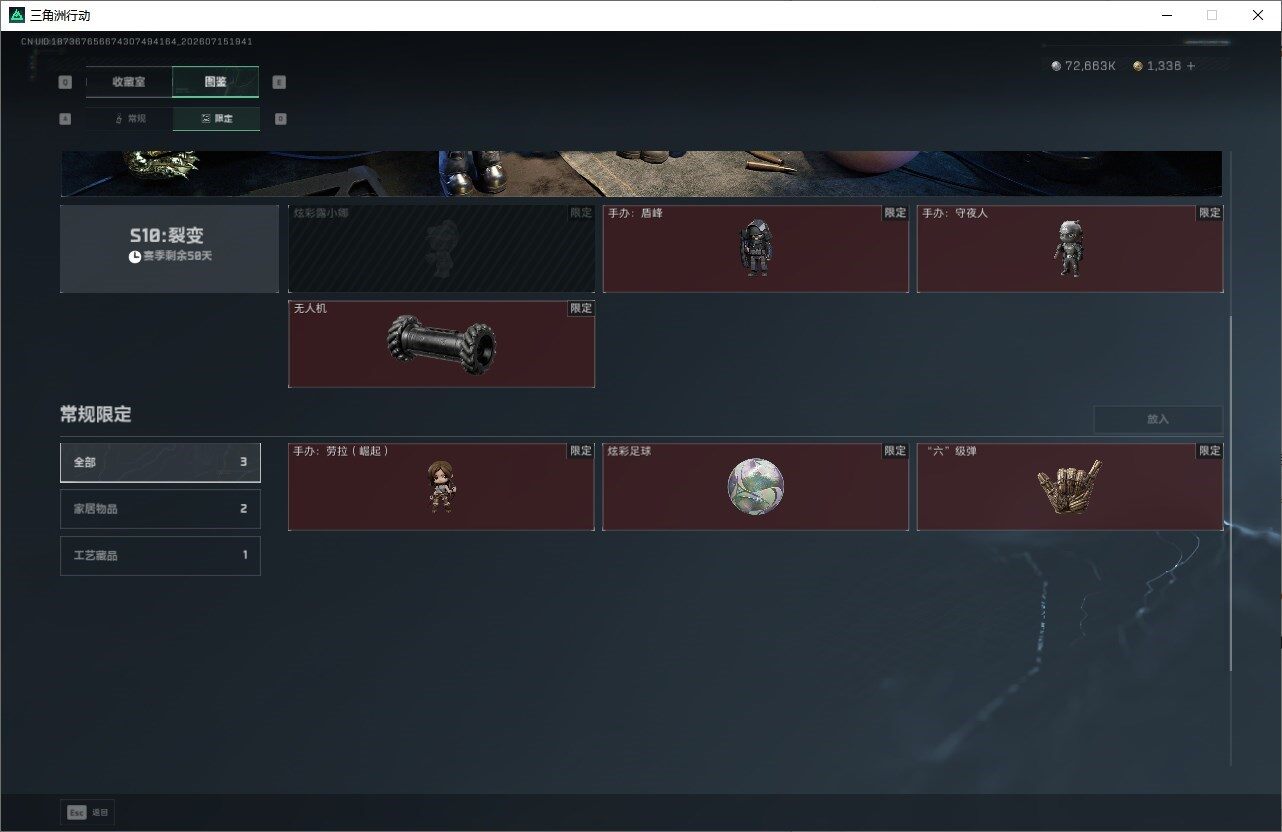This screenshot has width=1282, height=832.
Task: Filter by 工艺藏品 category
Action: click(x=160, y=555)
